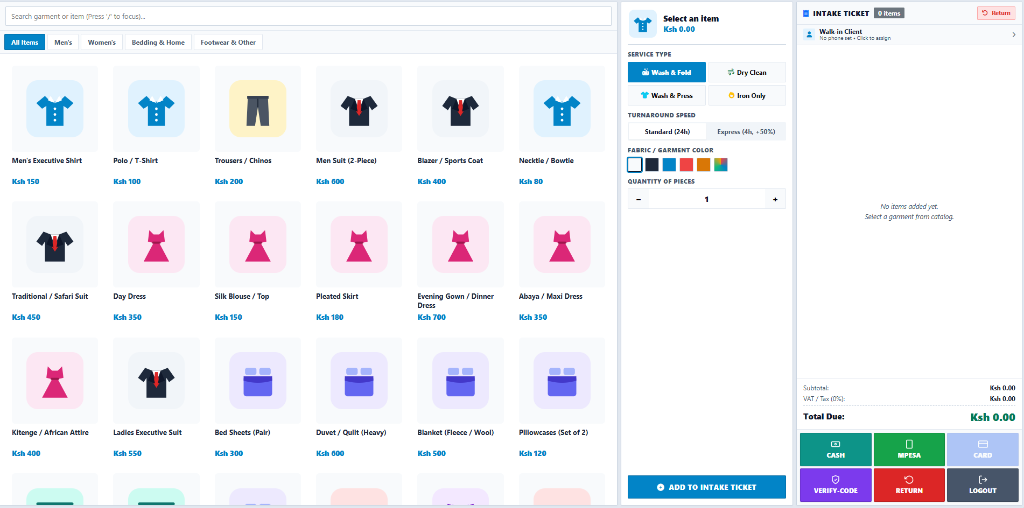Select the Abaya / Maxi Dress icon

point(562,244)
